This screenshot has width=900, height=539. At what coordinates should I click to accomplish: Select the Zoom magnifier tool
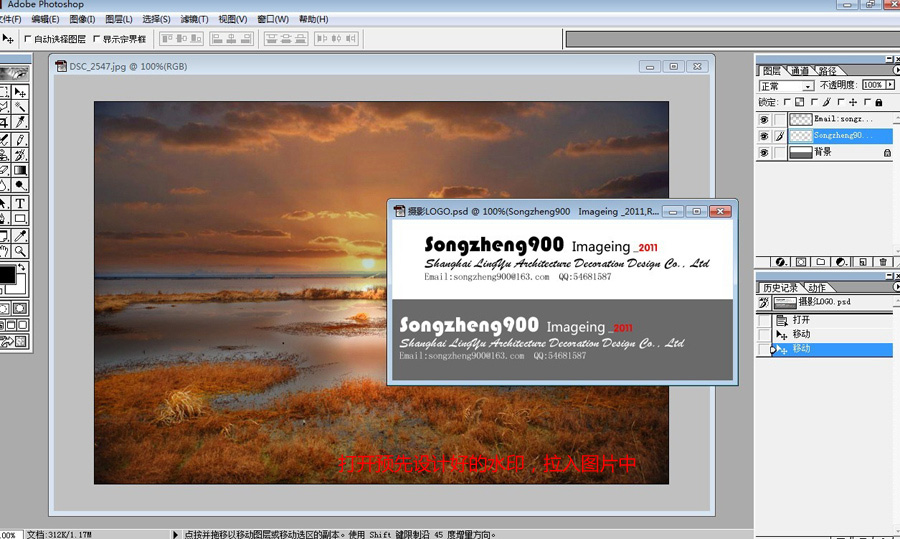21,251
